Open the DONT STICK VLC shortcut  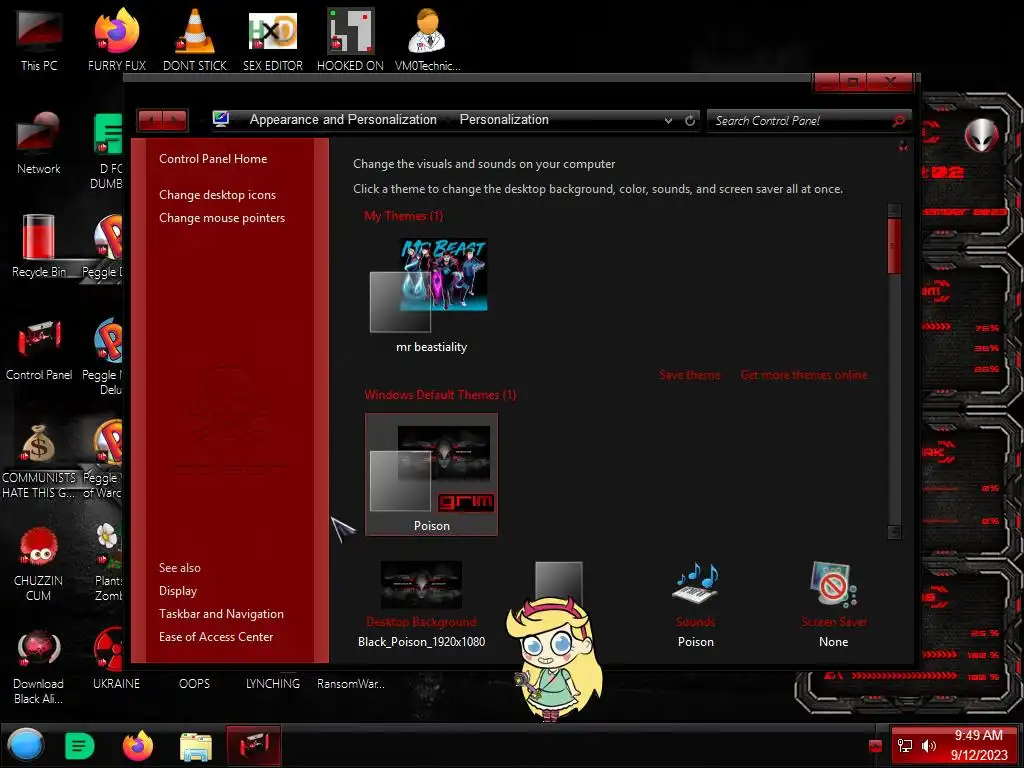(x=195, y=40)
